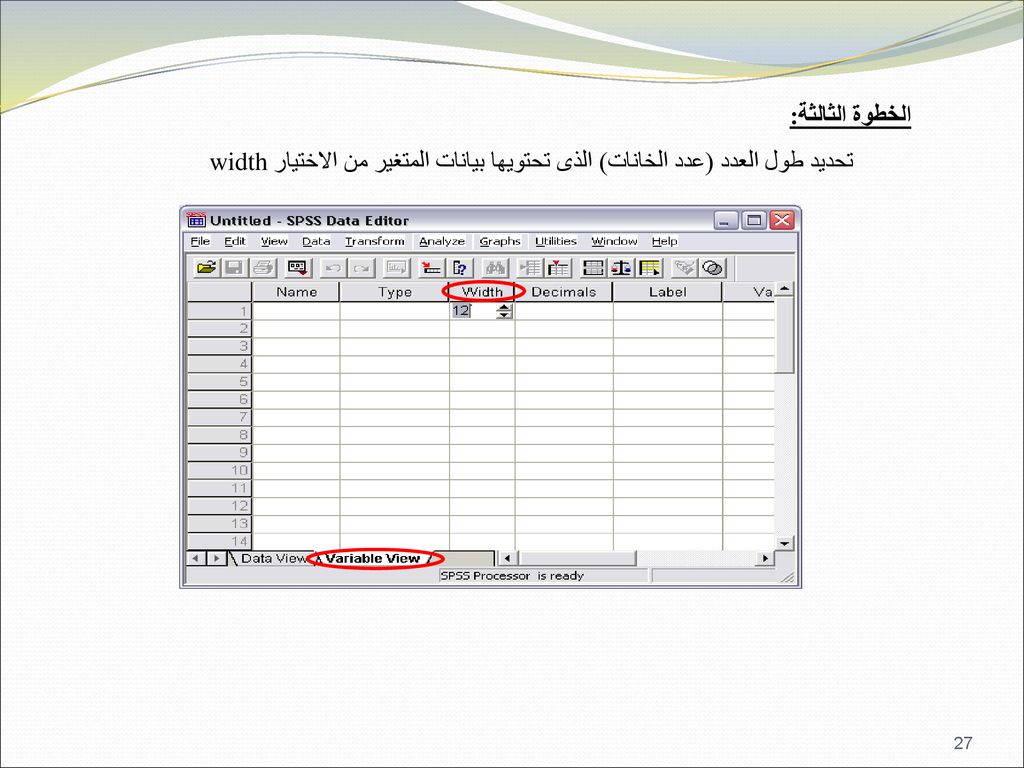The image size is (1024, 768).
Task: Click the Undo arrow icon
Action: tap(333, 268)
